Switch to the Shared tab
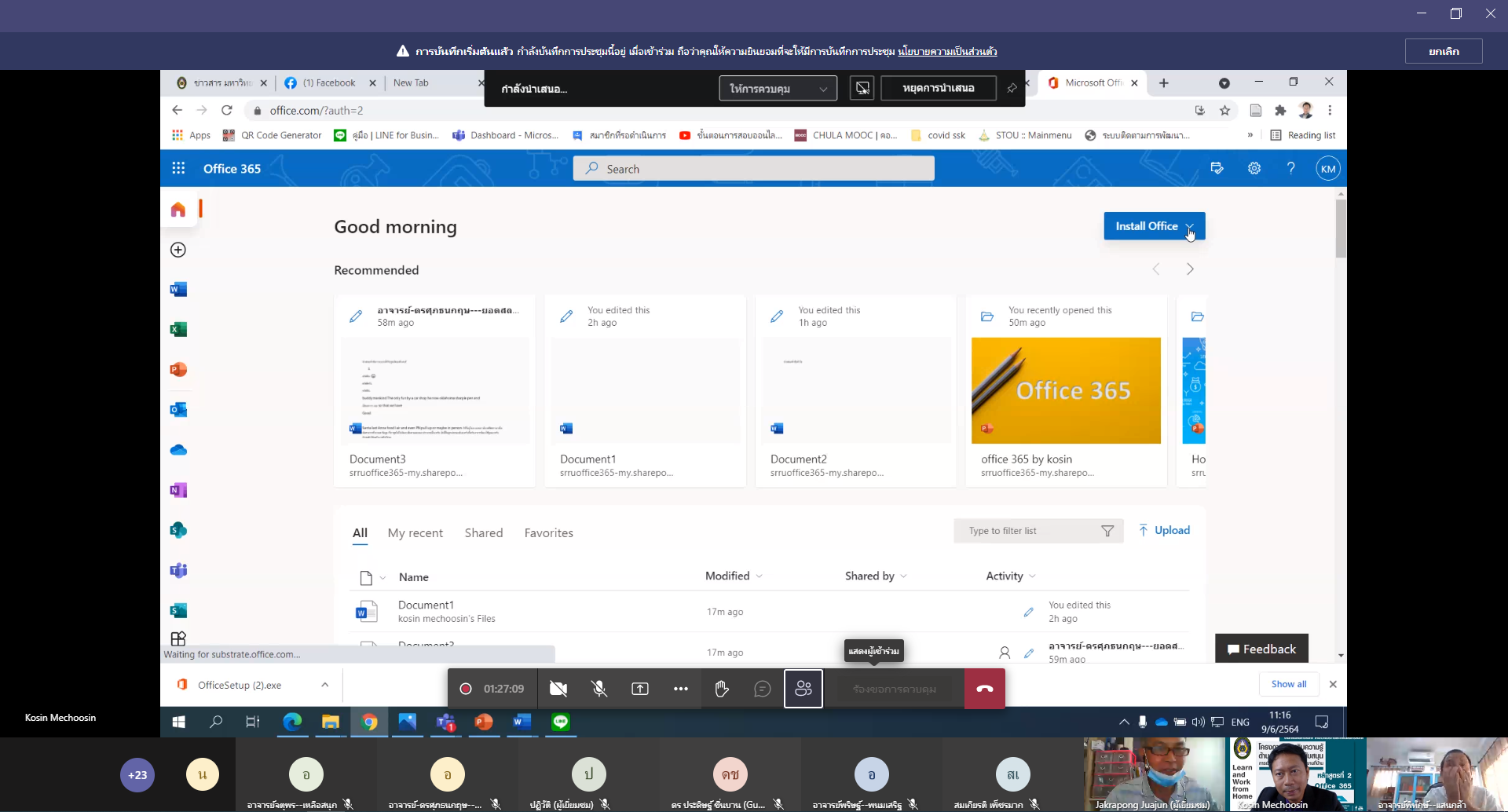The height and width of the screenshot is (812, 1508). 483,532
